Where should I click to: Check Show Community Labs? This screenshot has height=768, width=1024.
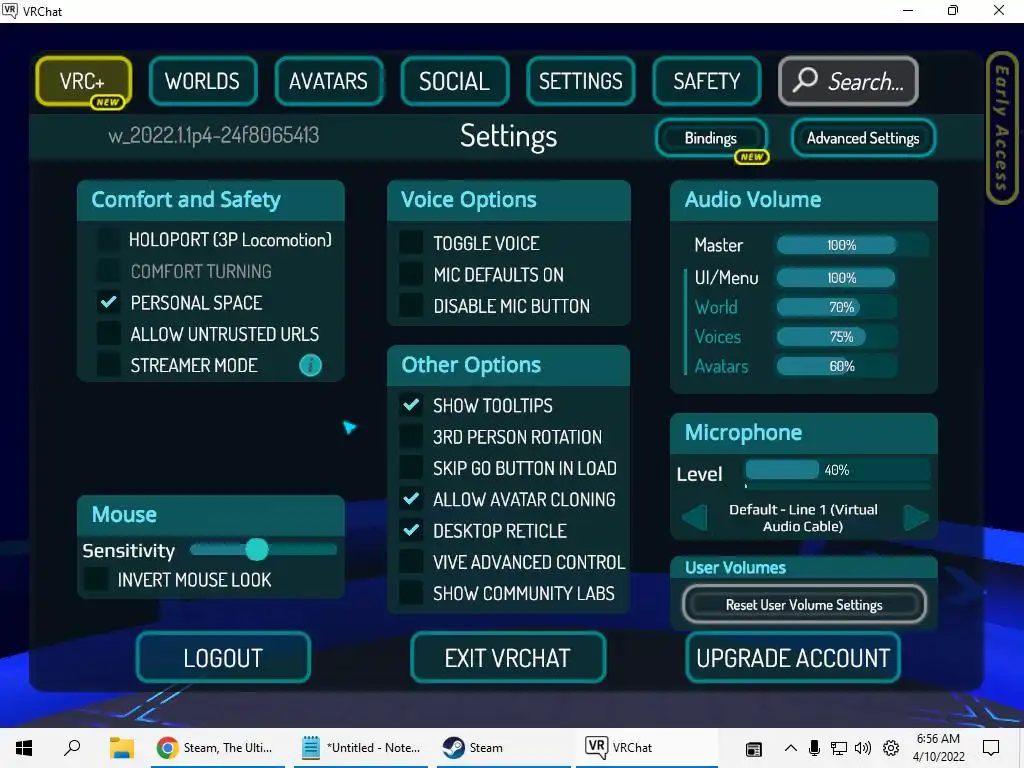(x=411, y=593)
